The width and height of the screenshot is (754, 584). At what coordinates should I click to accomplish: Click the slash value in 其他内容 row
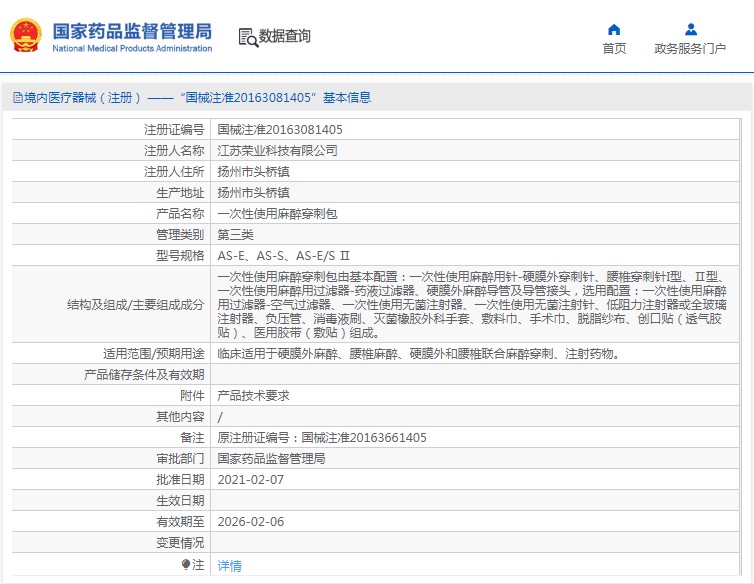point(220,417)
